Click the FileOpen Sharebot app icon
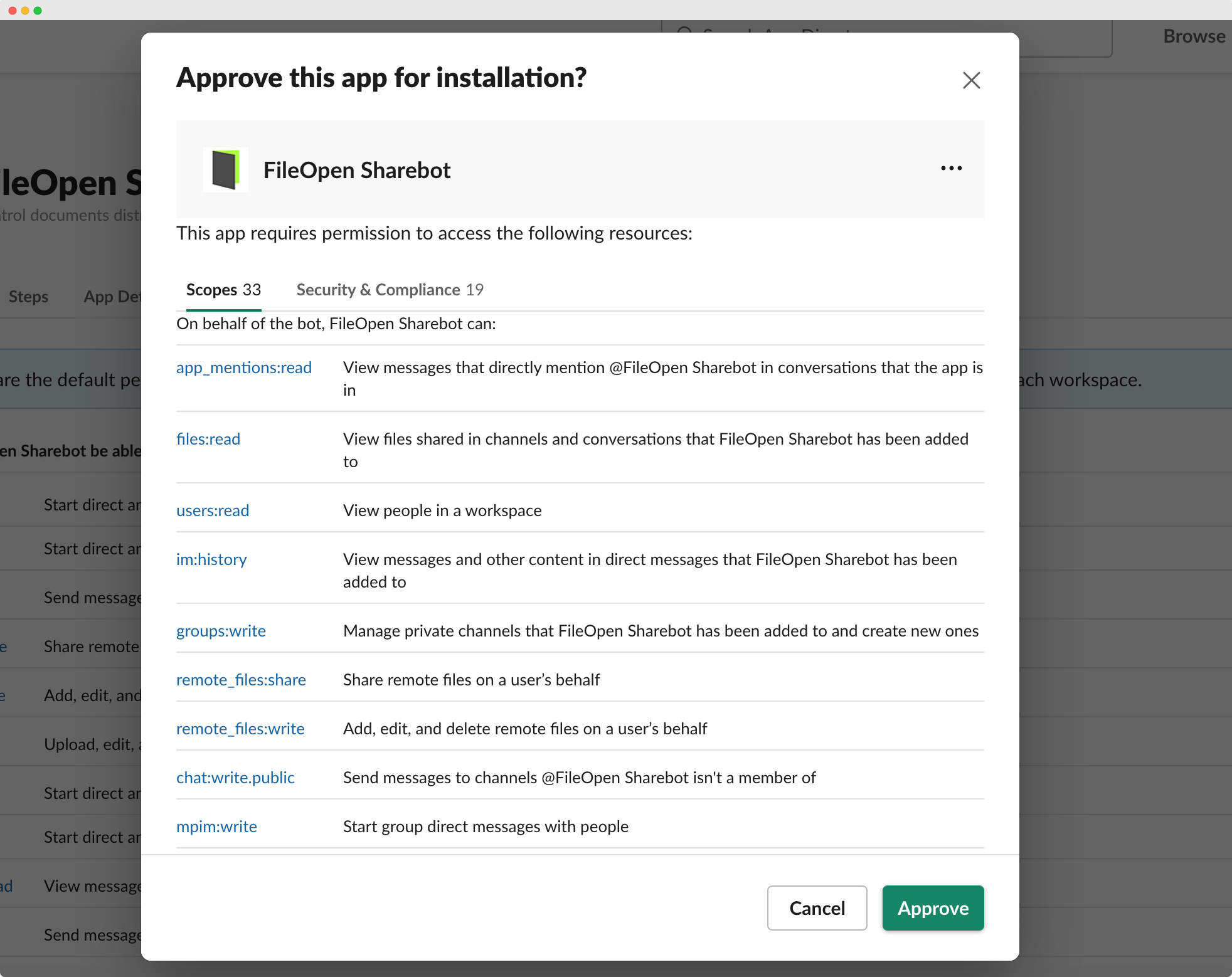This screenshot has width=1232, height=977. (x=225, y=169)
